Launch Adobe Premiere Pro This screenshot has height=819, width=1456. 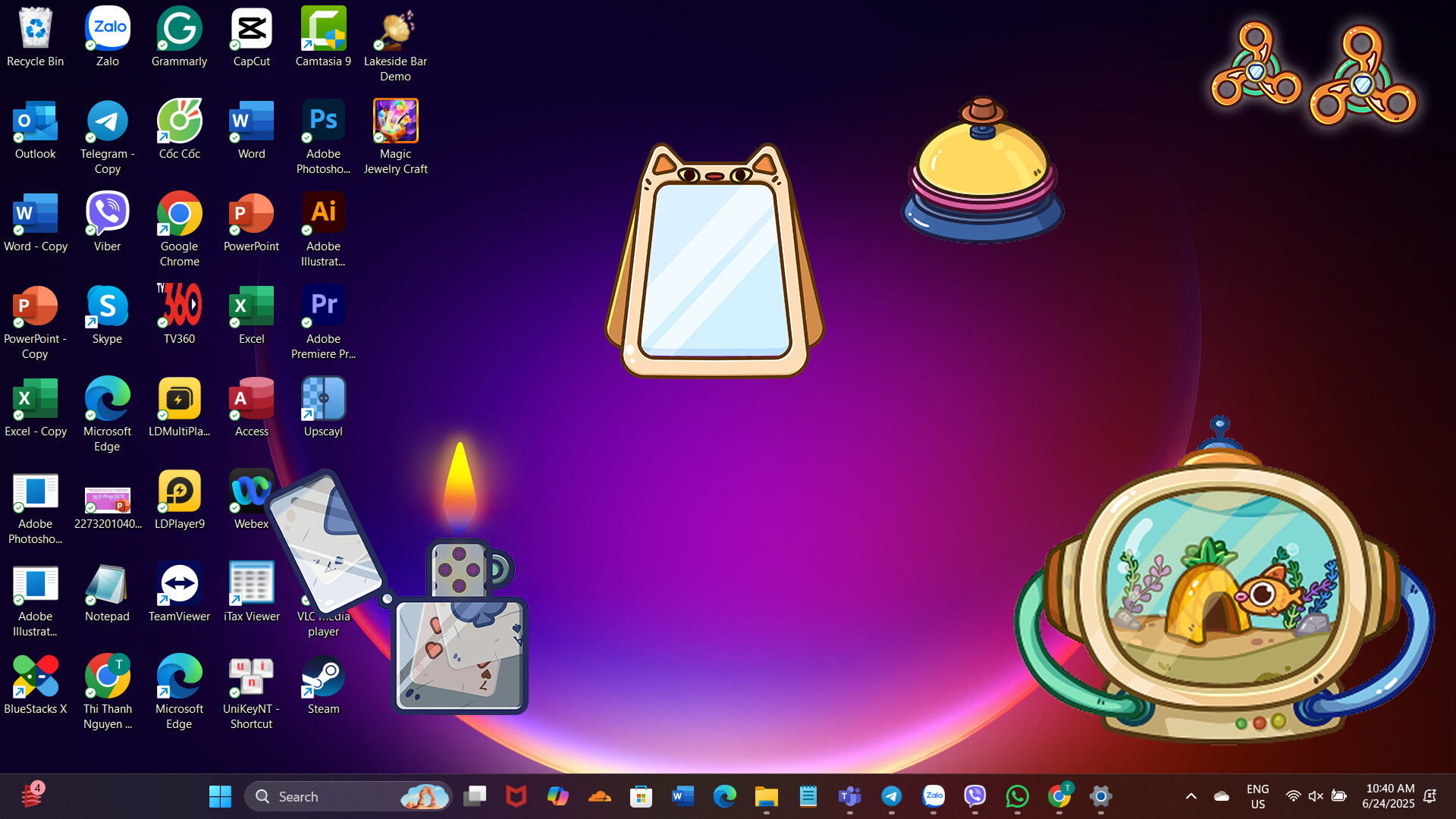pos(323,306)
